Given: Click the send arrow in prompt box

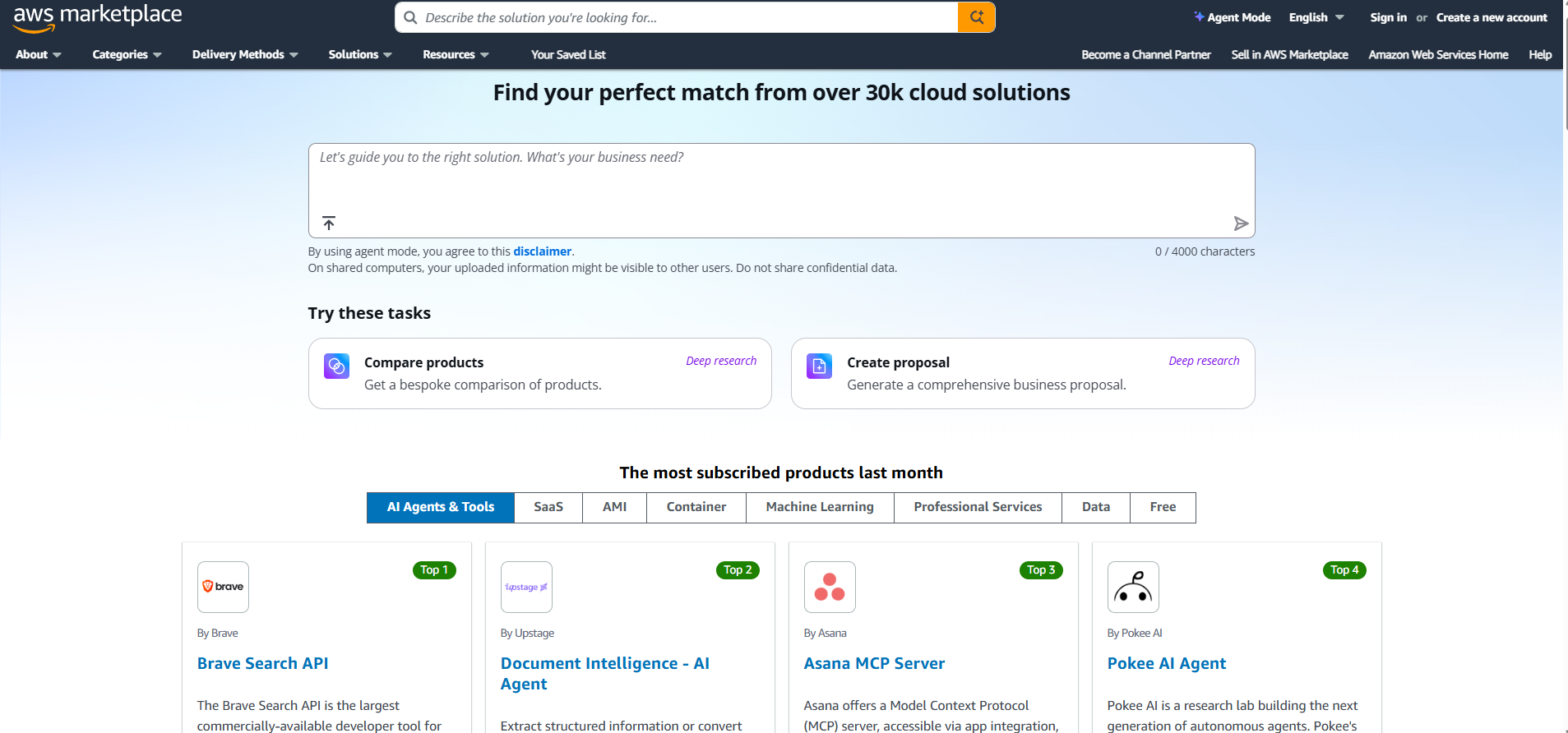Looking at the screenshot, I should click(1241, 224).
